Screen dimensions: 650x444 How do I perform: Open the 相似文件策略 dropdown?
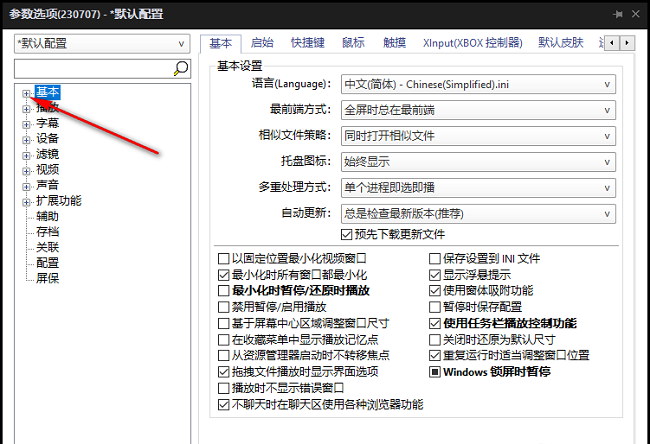point(478,136)
